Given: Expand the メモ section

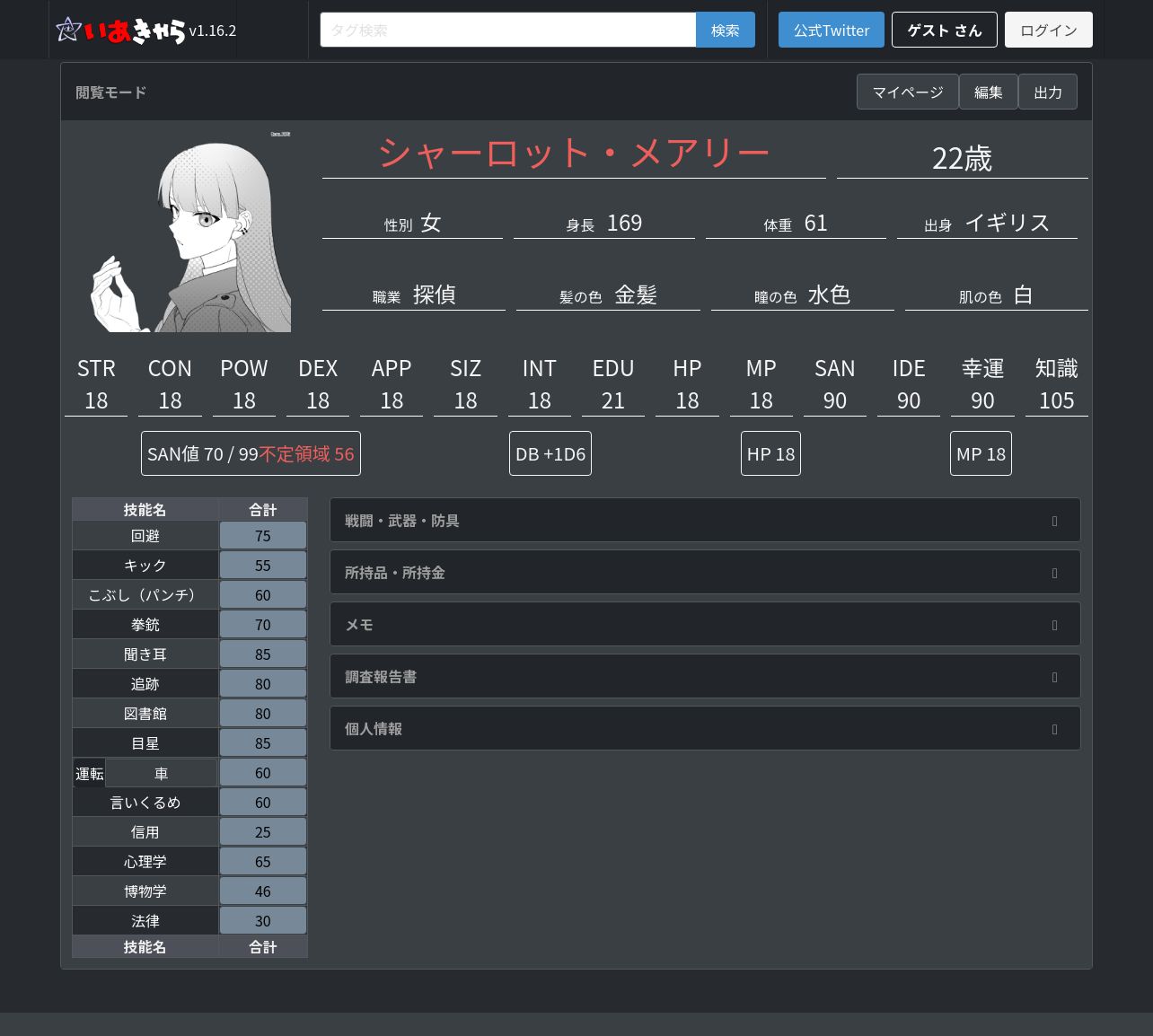Looking at the screenshot, I should coord(705,625).
